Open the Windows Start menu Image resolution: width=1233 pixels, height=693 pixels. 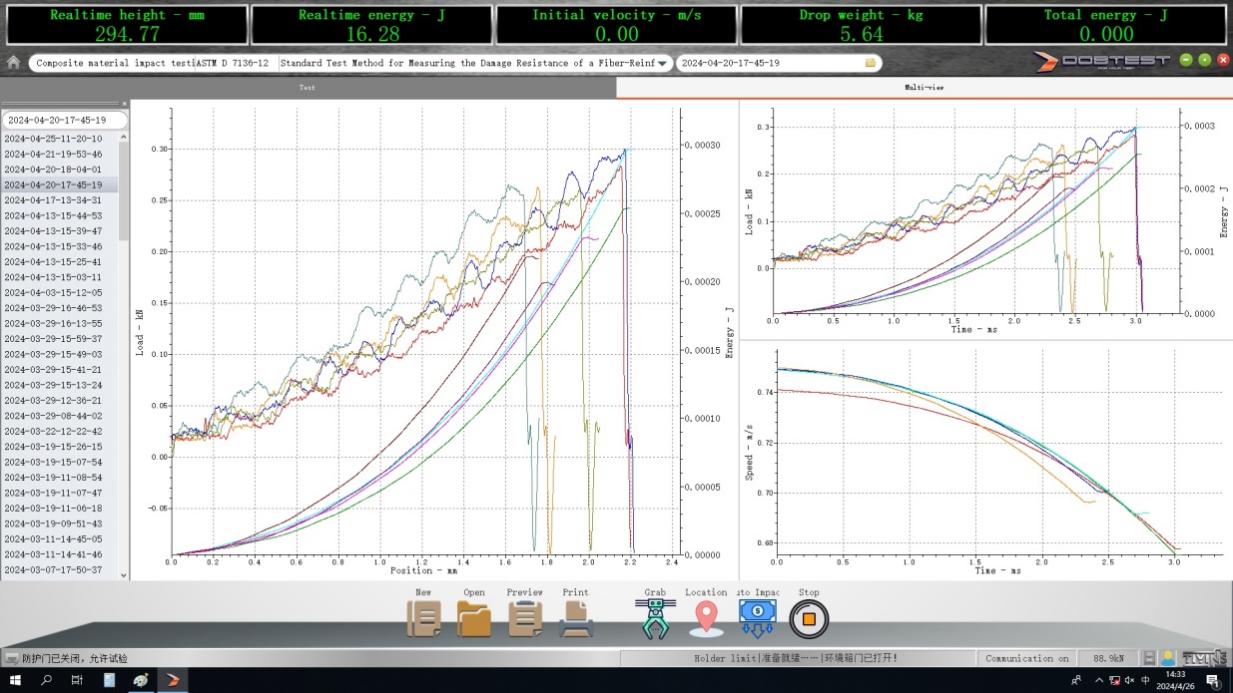click(x=15, y=680)
